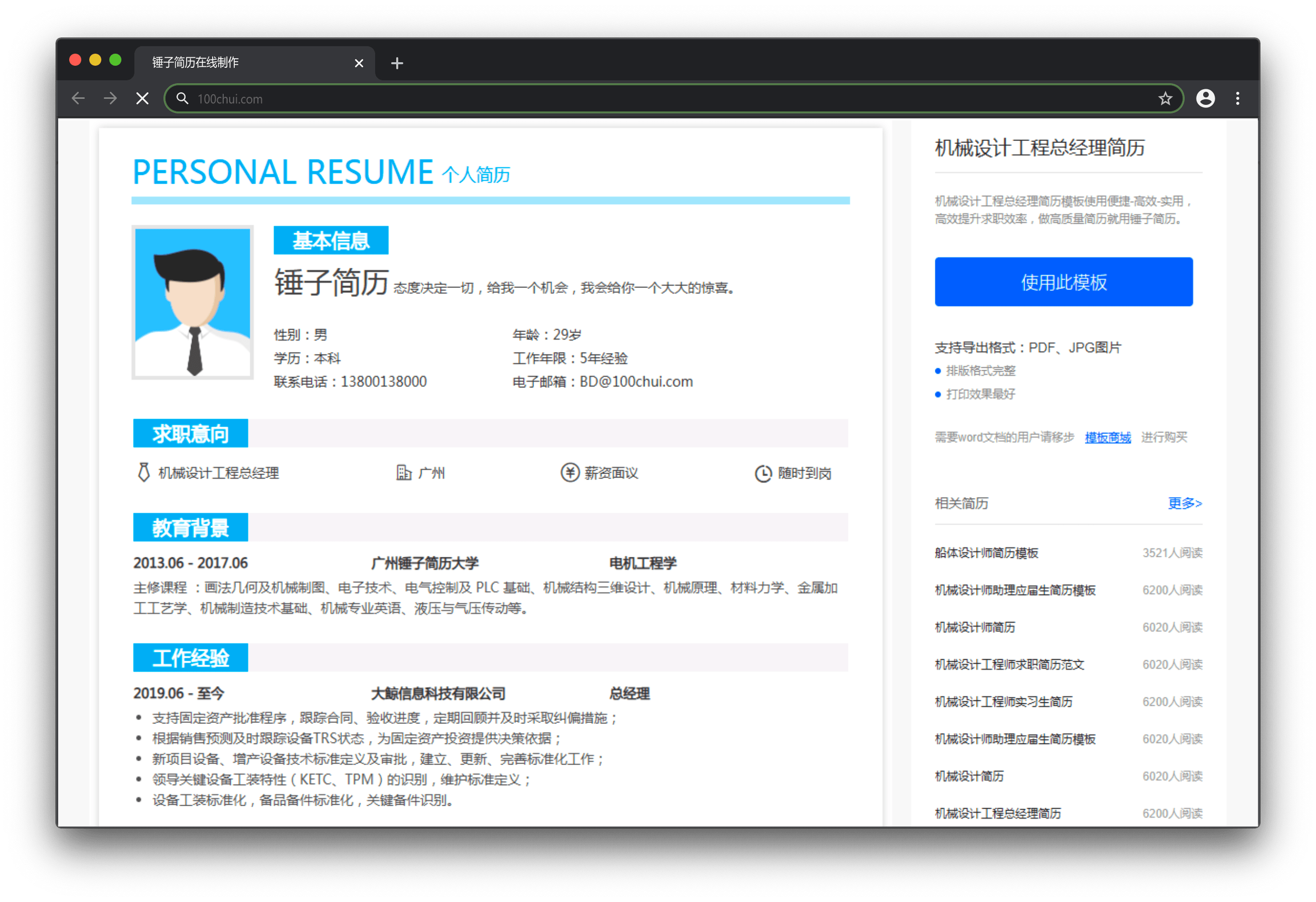Click the email BD@100chui.com
Image resolution: width=1316 pixels, height=902 pixels.
point(636,382)
